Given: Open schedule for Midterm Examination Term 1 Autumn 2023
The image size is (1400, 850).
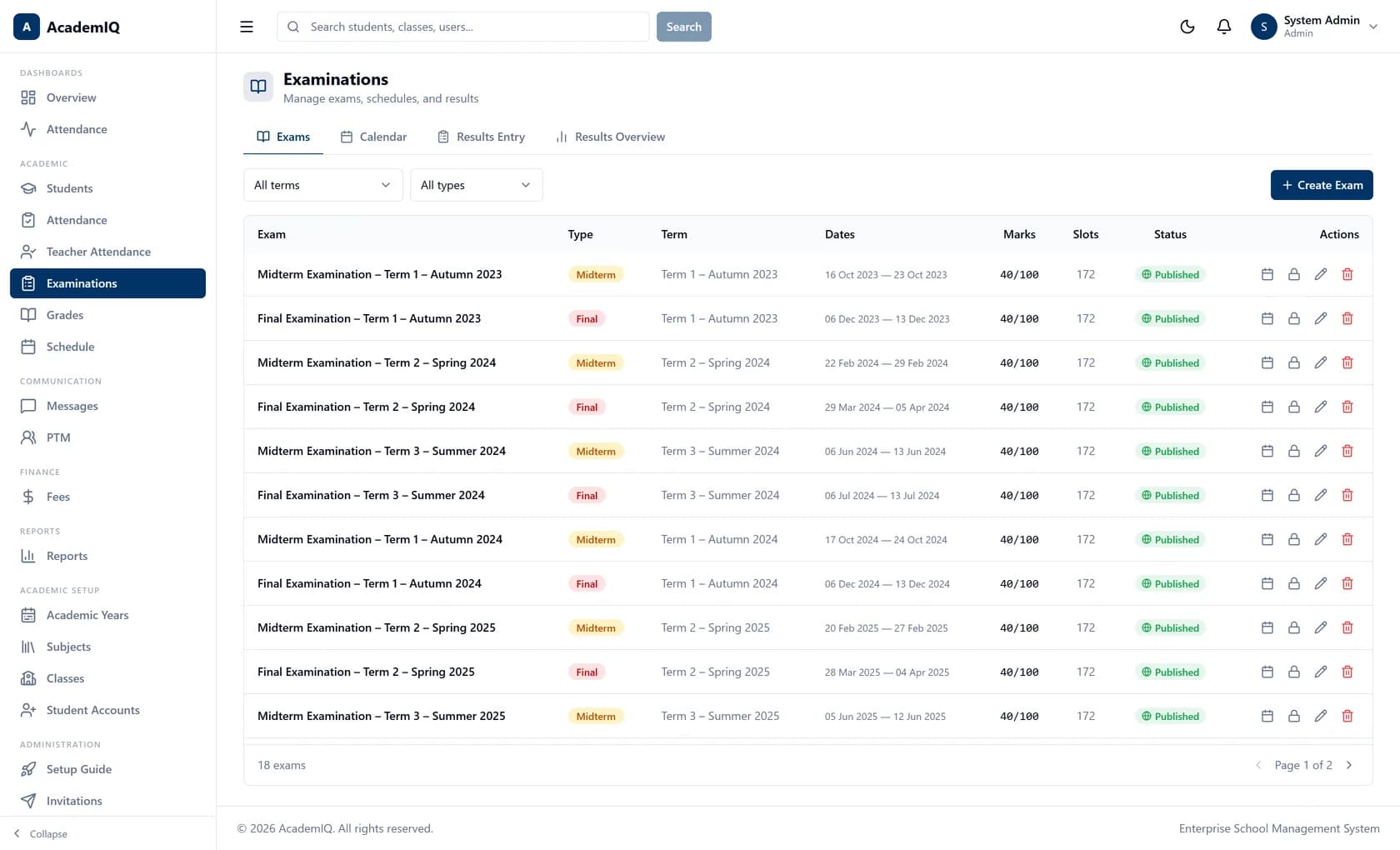Looking at the screenshot, I should coord(1267,274).
